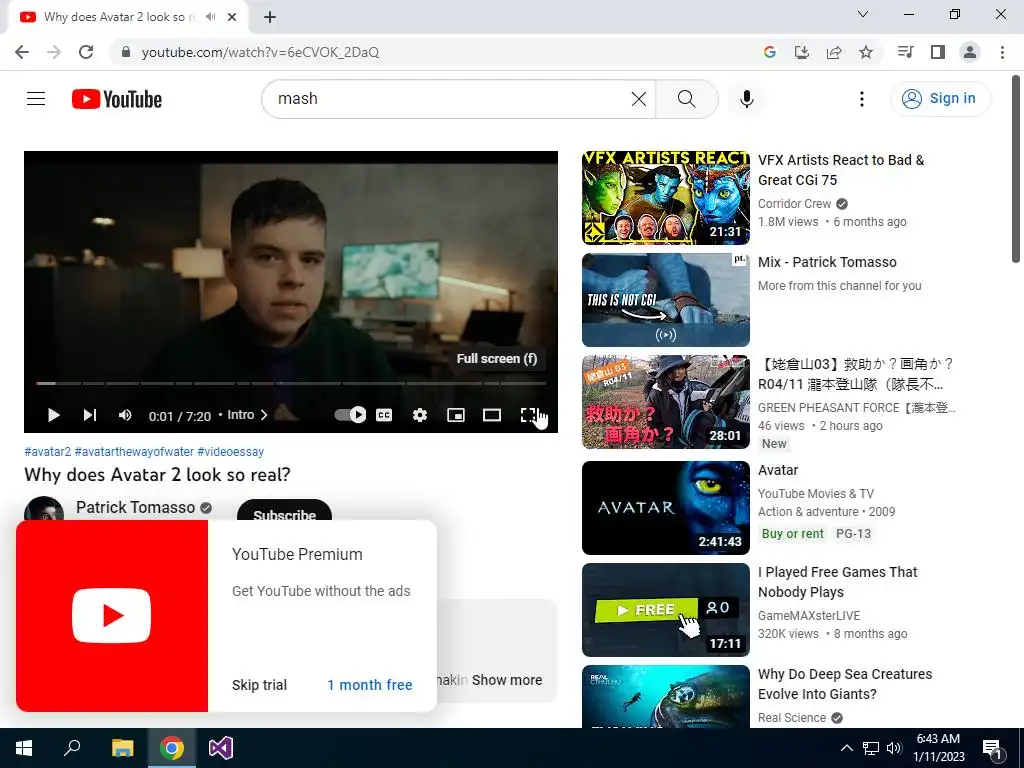The image size is (1024, 768).
Task: Click the #avatar2 hashtag
Action: tap(48, 451)
